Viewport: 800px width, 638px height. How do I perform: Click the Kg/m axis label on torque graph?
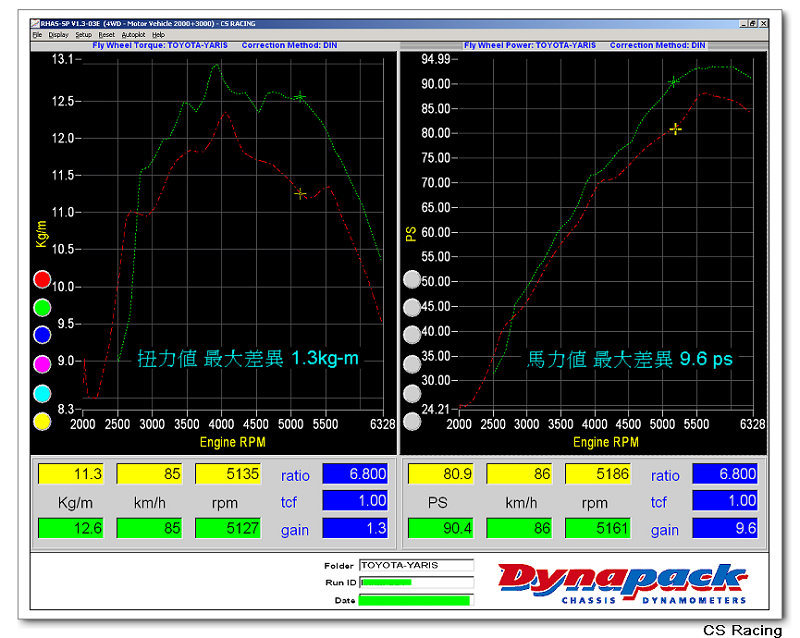tap(41, 234)
